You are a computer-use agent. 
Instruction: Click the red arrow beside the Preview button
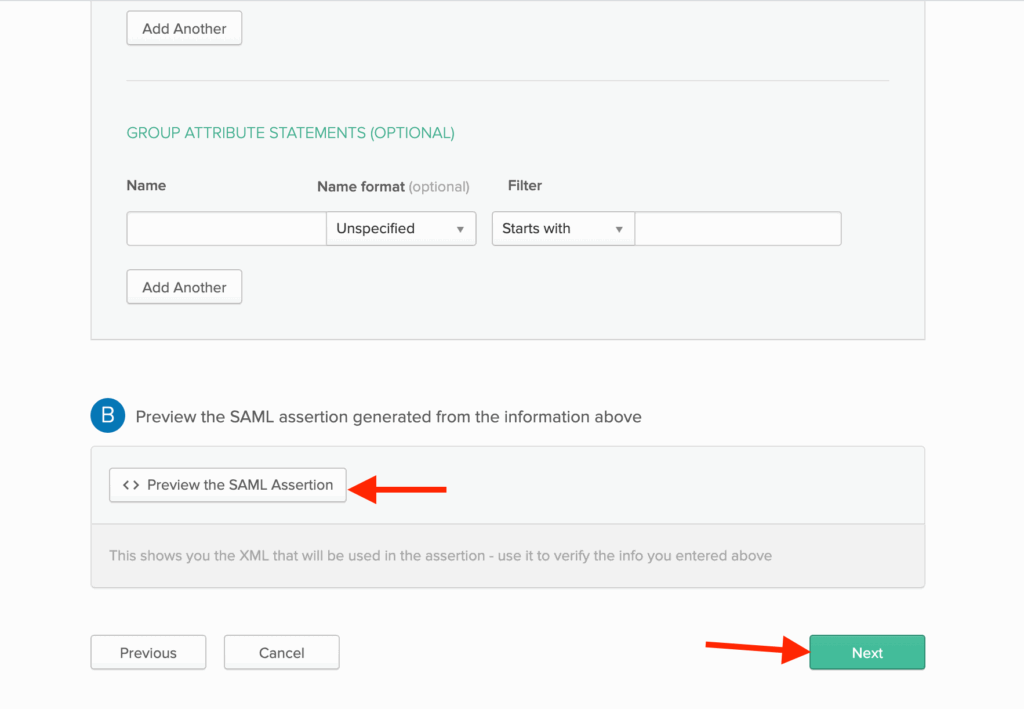398,489
